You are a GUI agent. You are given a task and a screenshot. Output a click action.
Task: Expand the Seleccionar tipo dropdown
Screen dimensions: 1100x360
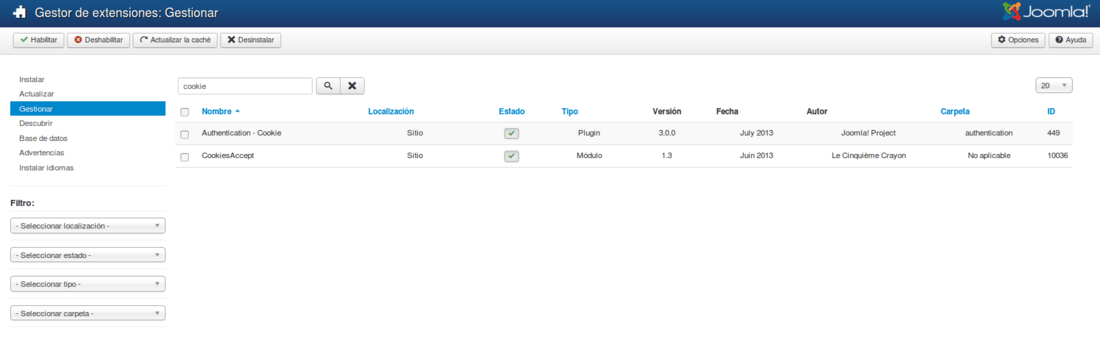[x=88, y=284]
